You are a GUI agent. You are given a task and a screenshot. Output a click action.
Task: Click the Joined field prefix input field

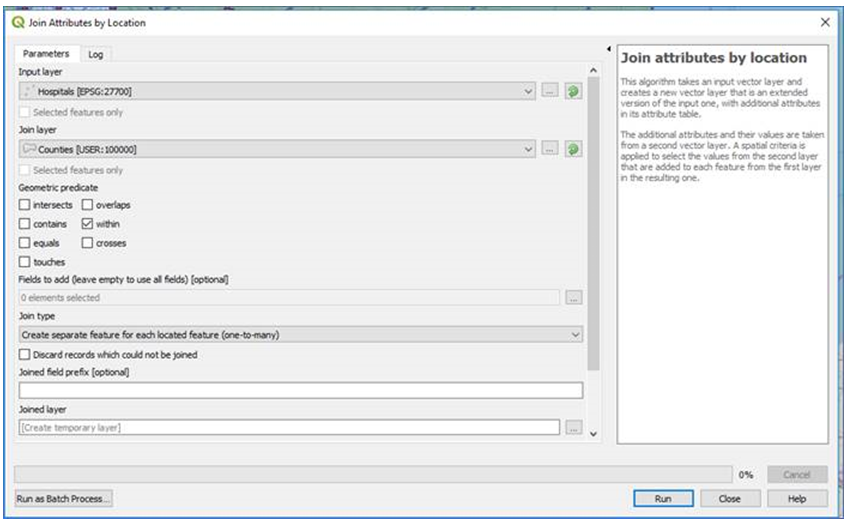[301, 391]
